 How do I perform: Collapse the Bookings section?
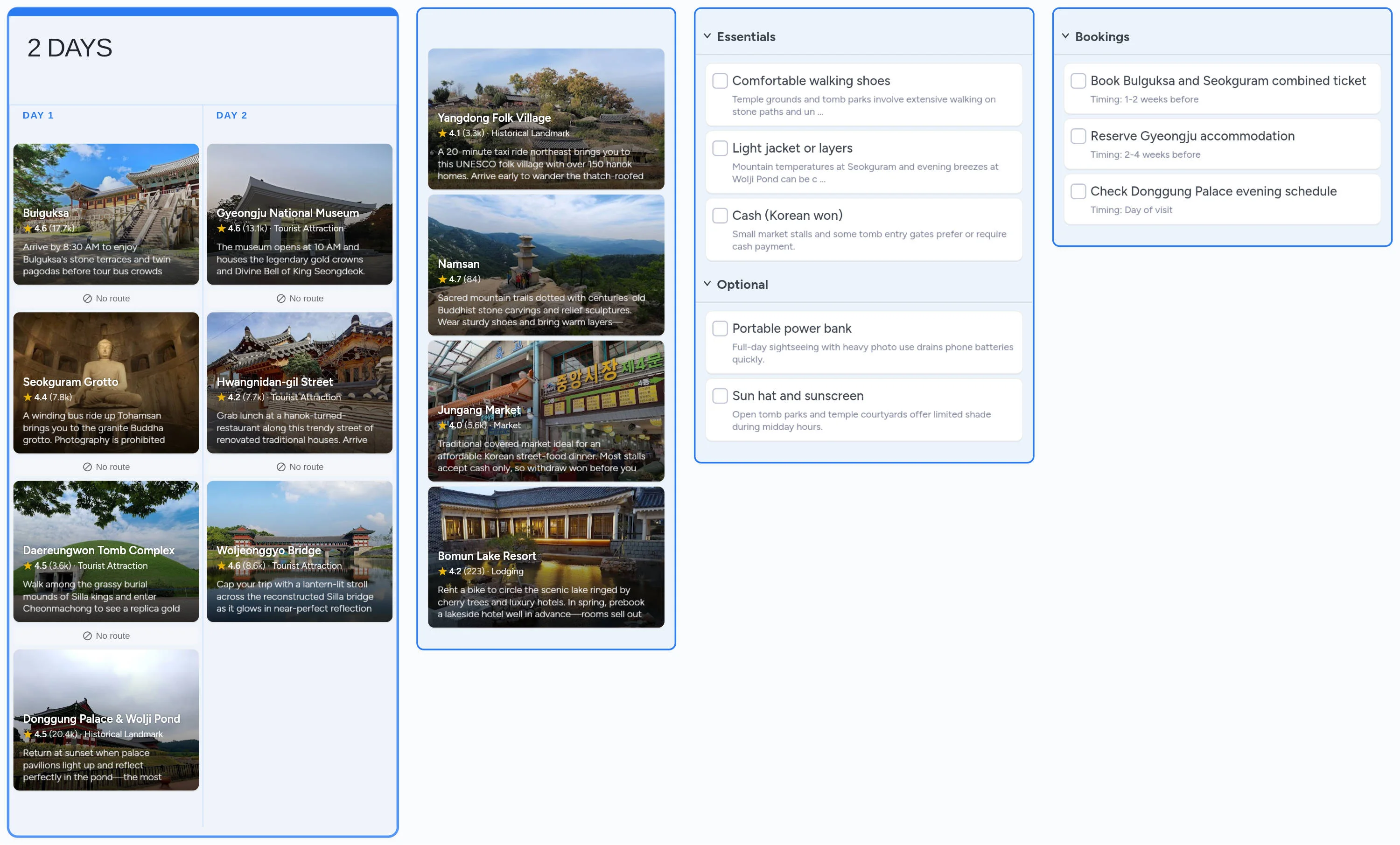click(1065, 35)
